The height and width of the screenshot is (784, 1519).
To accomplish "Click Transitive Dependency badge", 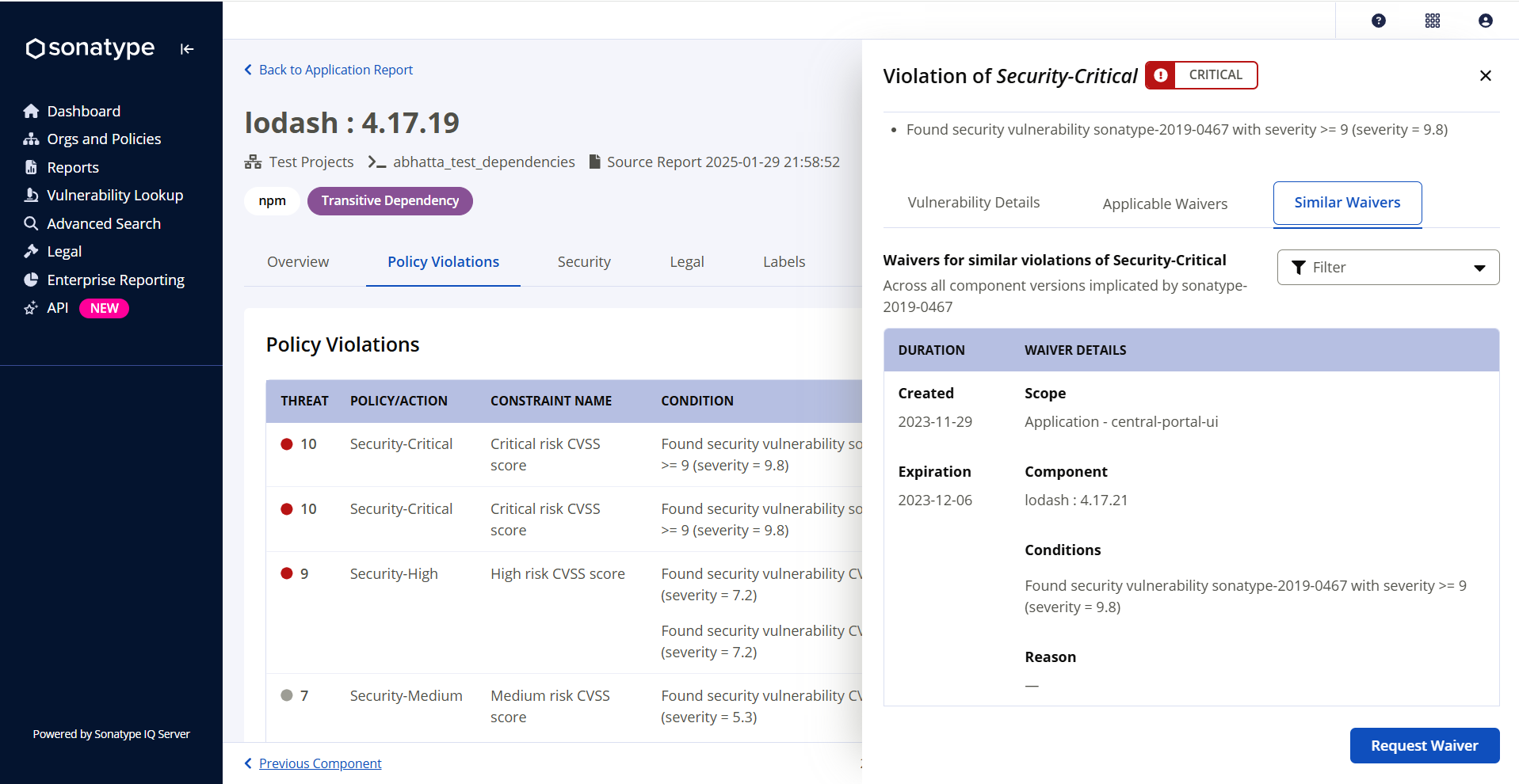I will [390, 201].
